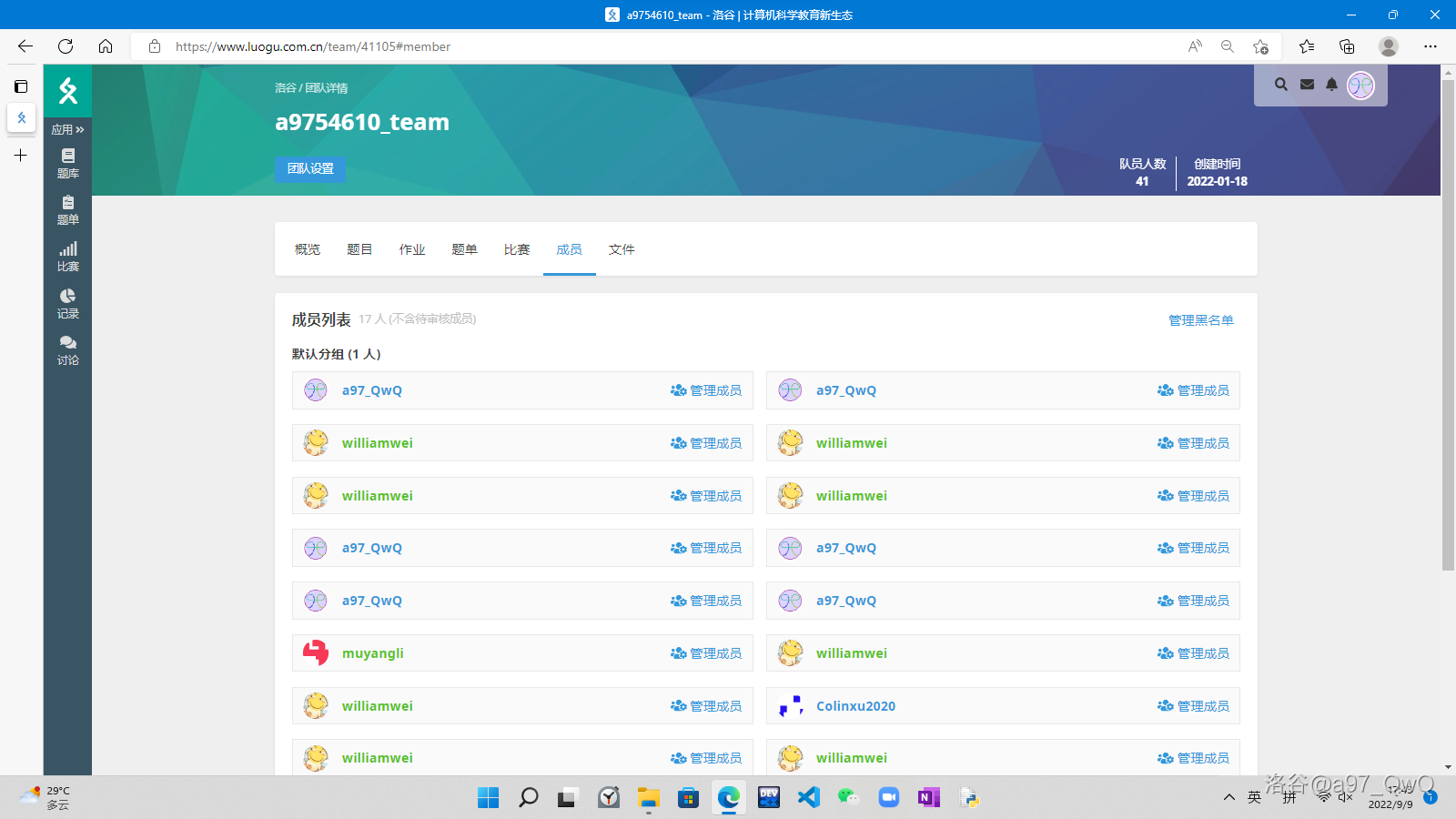
Task: Open the weather widget showing 29°C
Action: 45,798
